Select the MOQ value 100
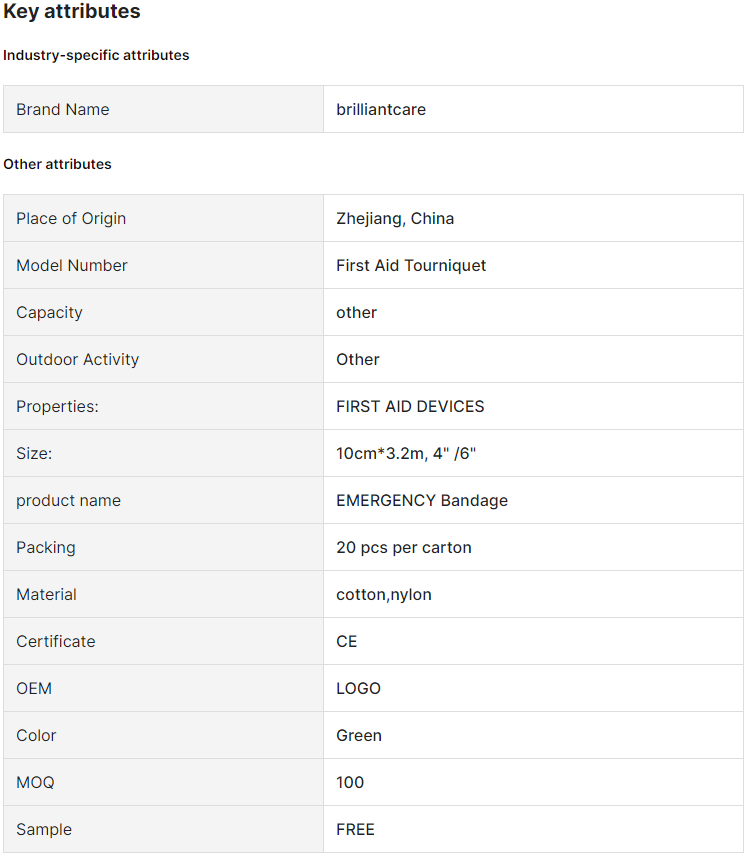 click(x=350, y=782)
